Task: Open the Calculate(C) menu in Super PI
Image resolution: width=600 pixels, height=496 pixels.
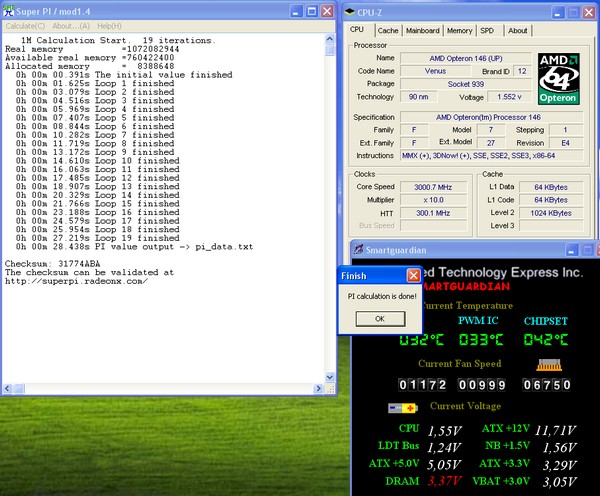Action: (25, 26)
